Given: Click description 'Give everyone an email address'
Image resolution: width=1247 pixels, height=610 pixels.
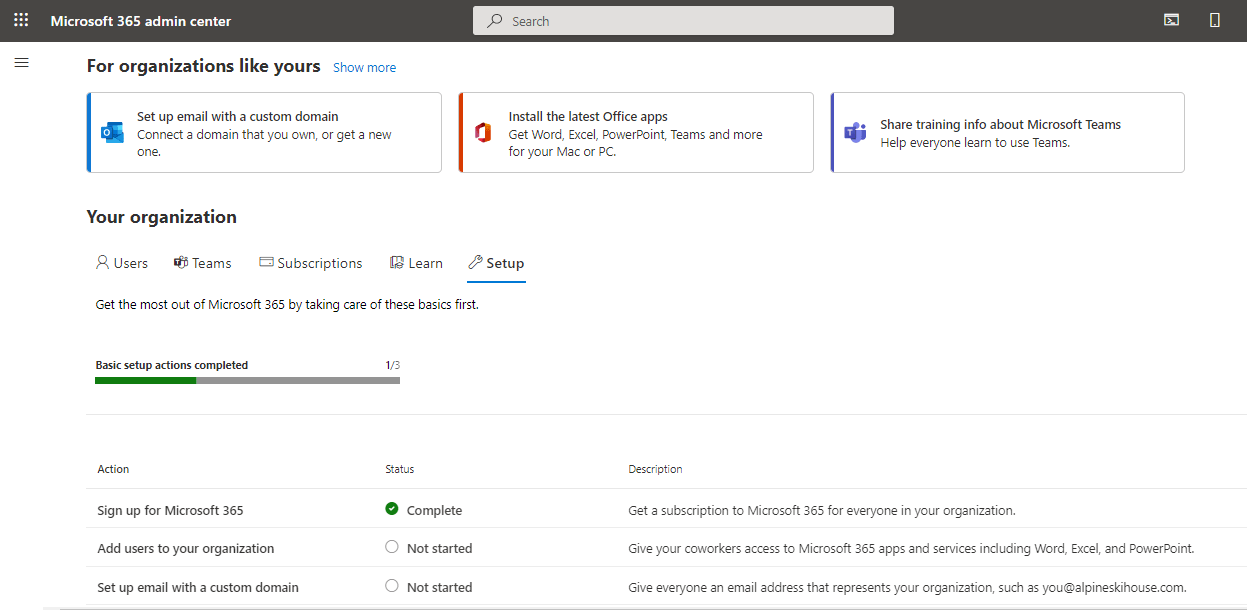Looking at the screenshot, I should (x=908, y=587).
